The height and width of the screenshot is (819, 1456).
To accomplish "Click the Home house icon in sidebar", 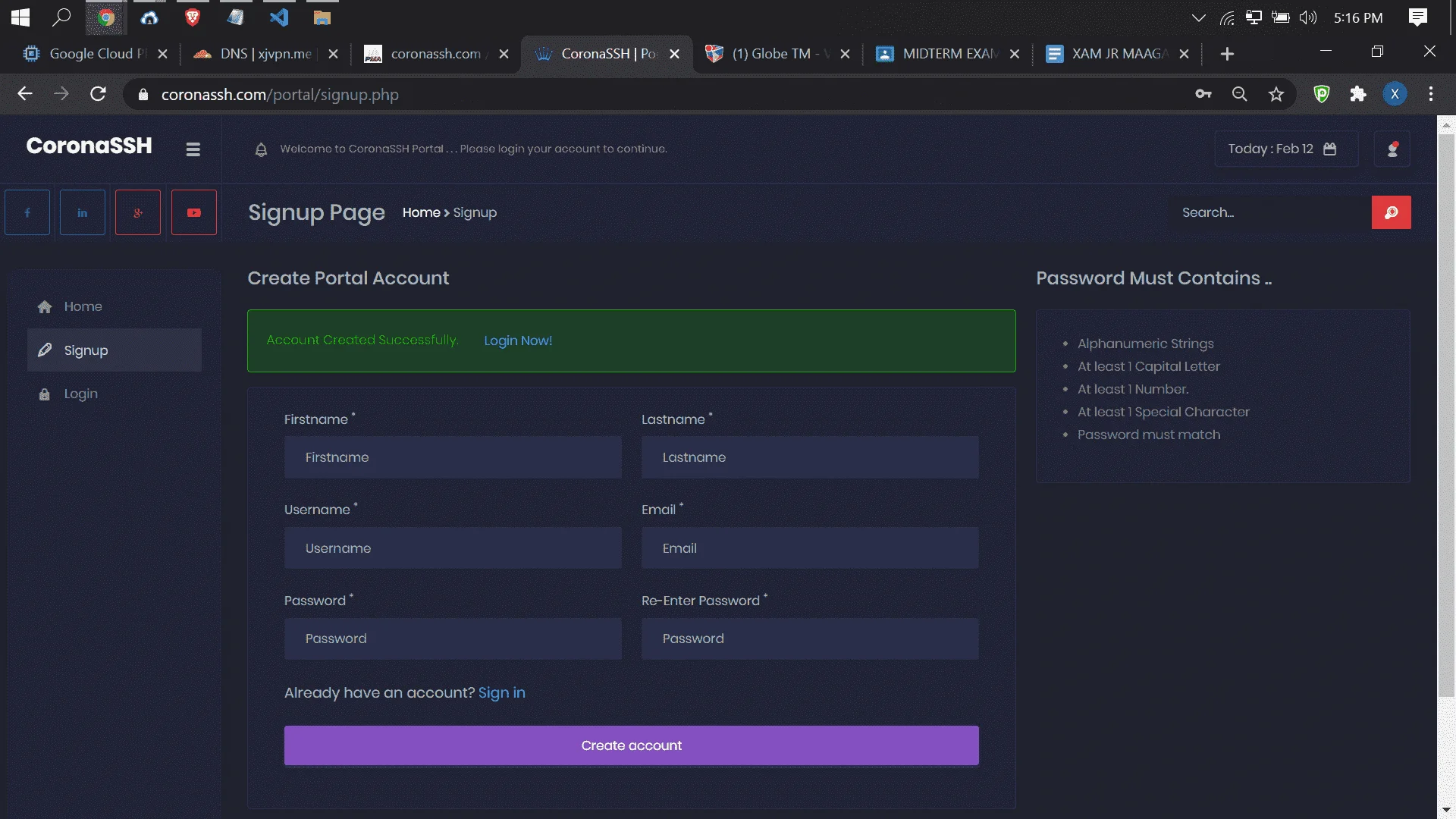I will tap(45, 306).
